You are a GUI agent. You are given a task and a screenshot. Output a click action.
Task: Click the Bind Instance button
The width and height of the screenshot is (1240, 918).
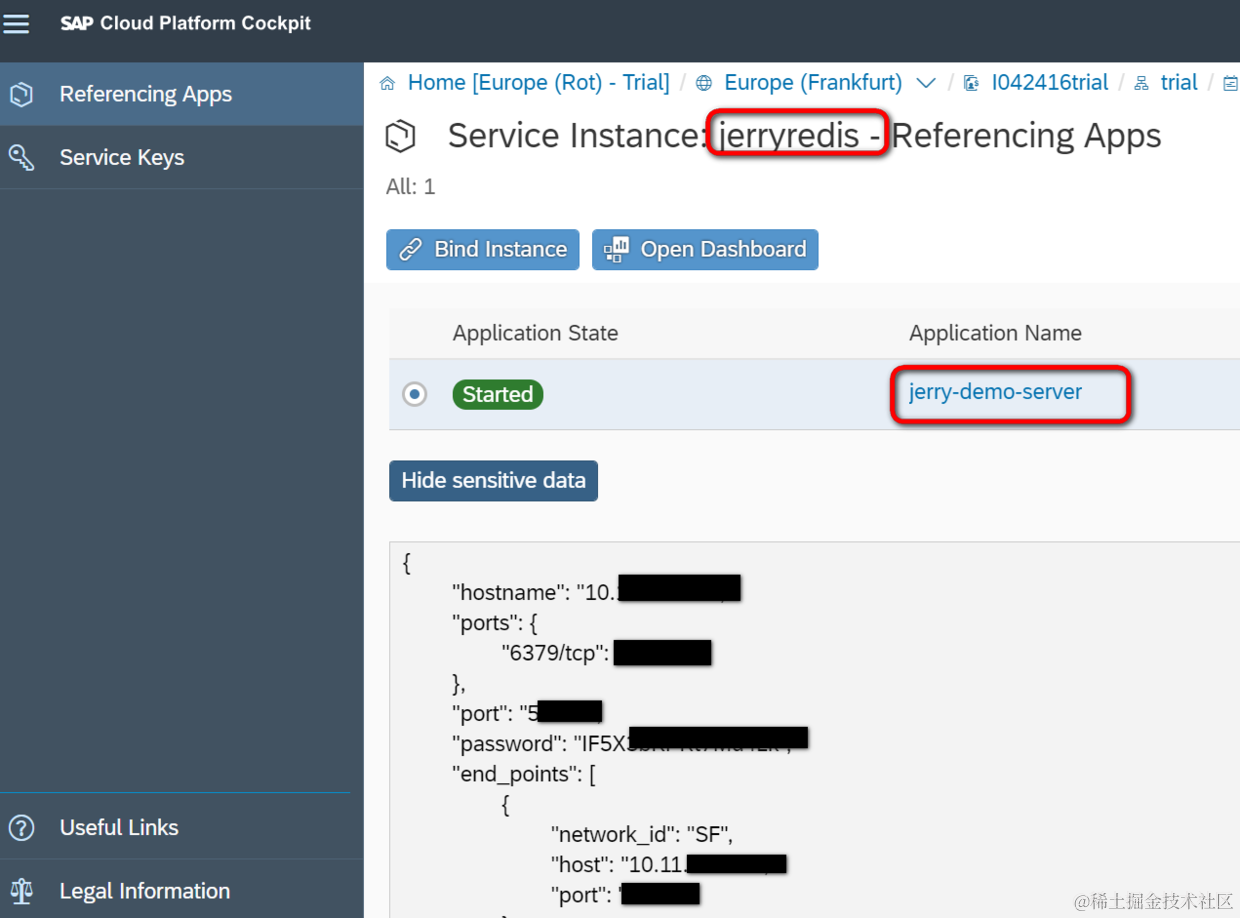483,250
